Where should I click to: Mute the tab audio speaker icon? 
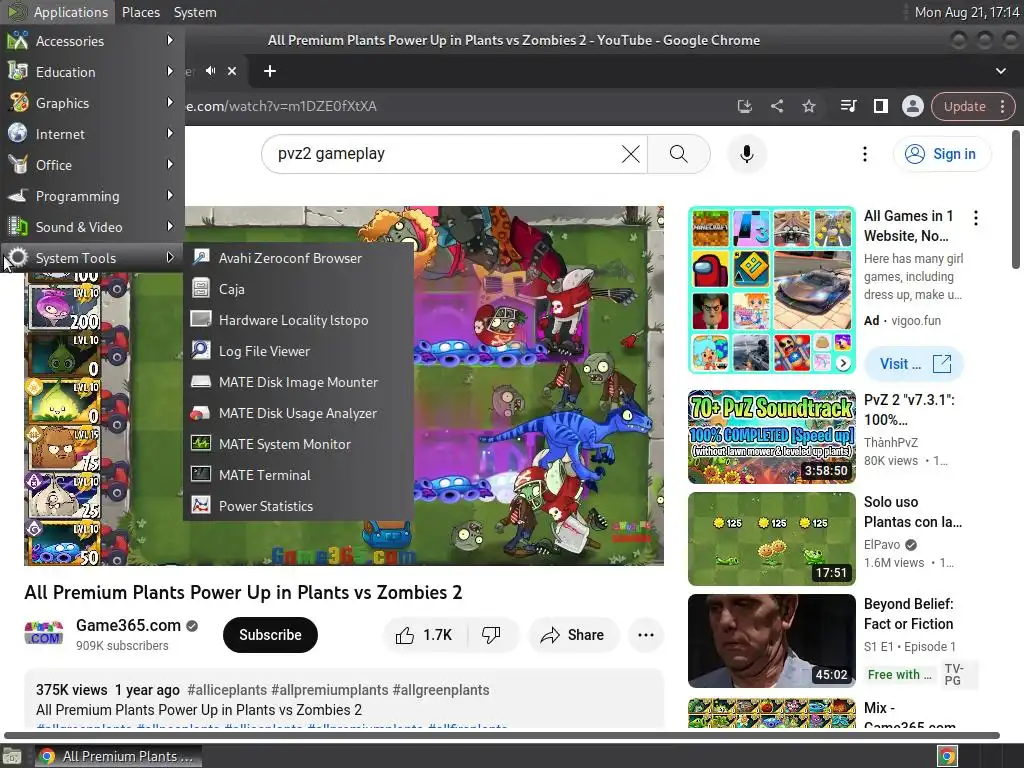pos(211,71)
